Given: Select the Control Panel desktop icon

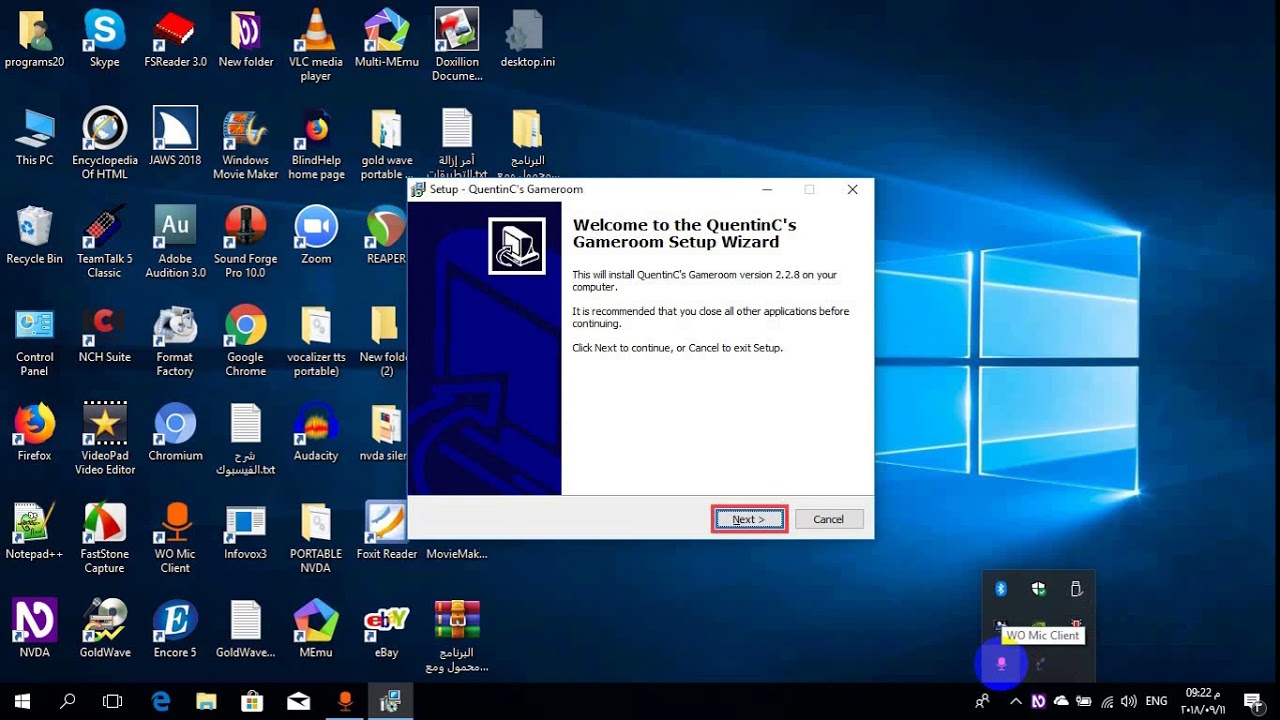Looking at the screenshot, I should (x=35, y=341).
